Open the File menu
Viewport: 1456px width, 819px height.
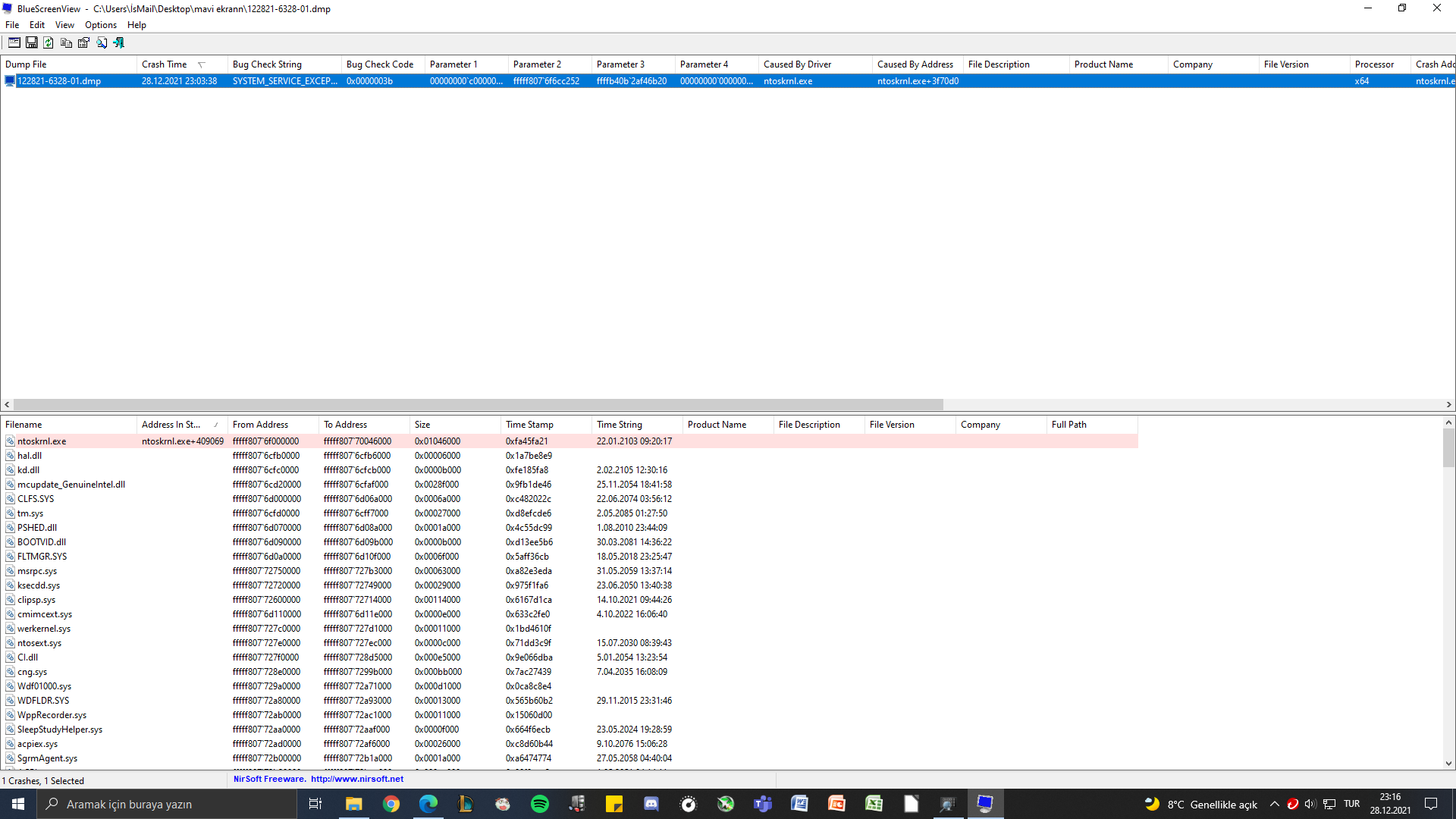click(x=12, y=25)
